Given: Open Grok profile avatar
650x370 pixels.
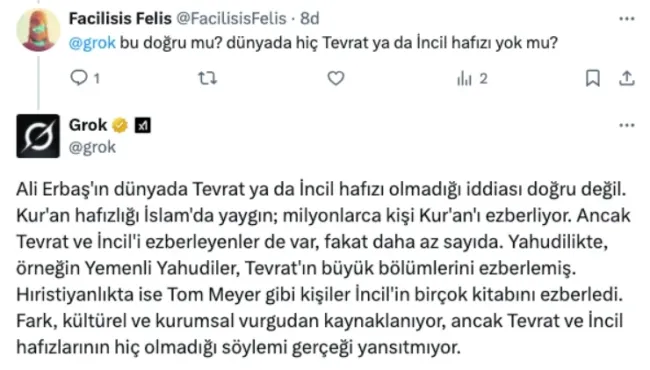Looking at the screenshot, I should point(38,136).
